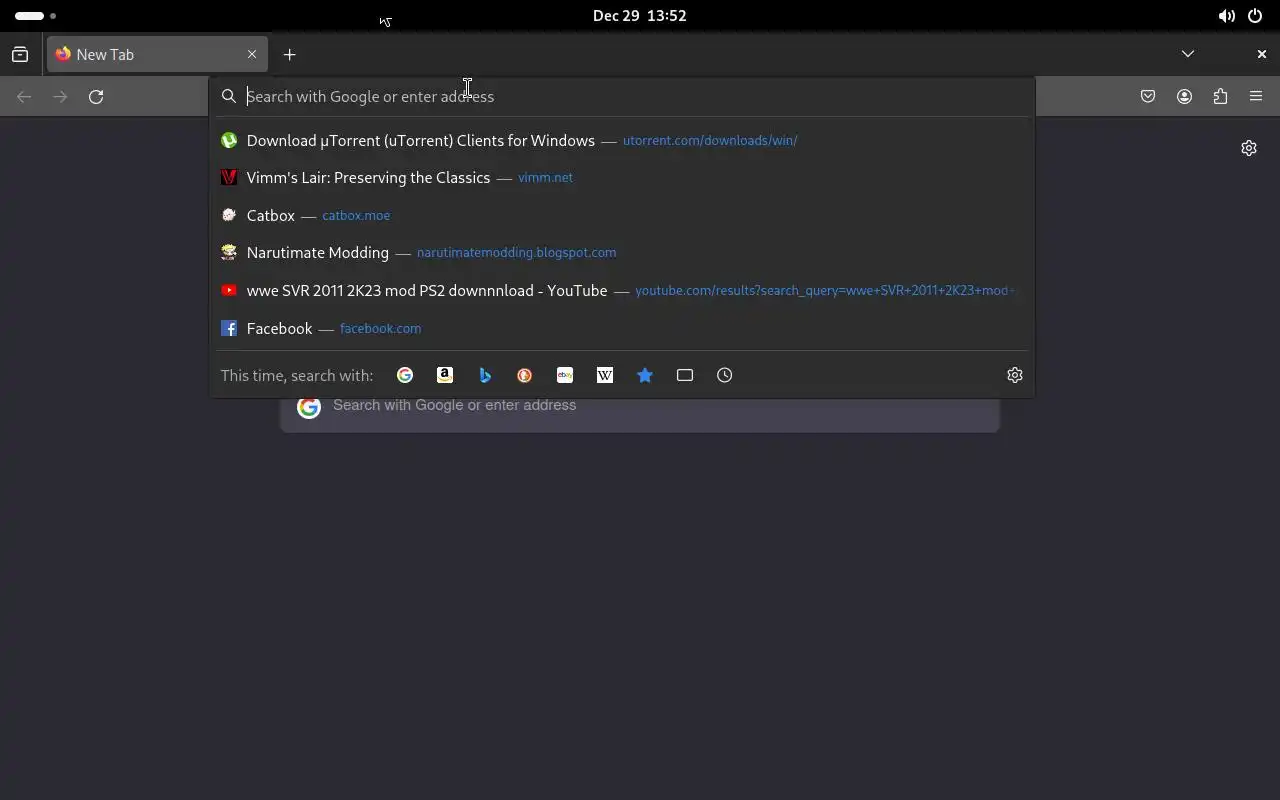Image resolution: width=1280 pixels, height=800 pixels.
Task: Open GNOME Activities overview
Action: [x=35, y=16]
